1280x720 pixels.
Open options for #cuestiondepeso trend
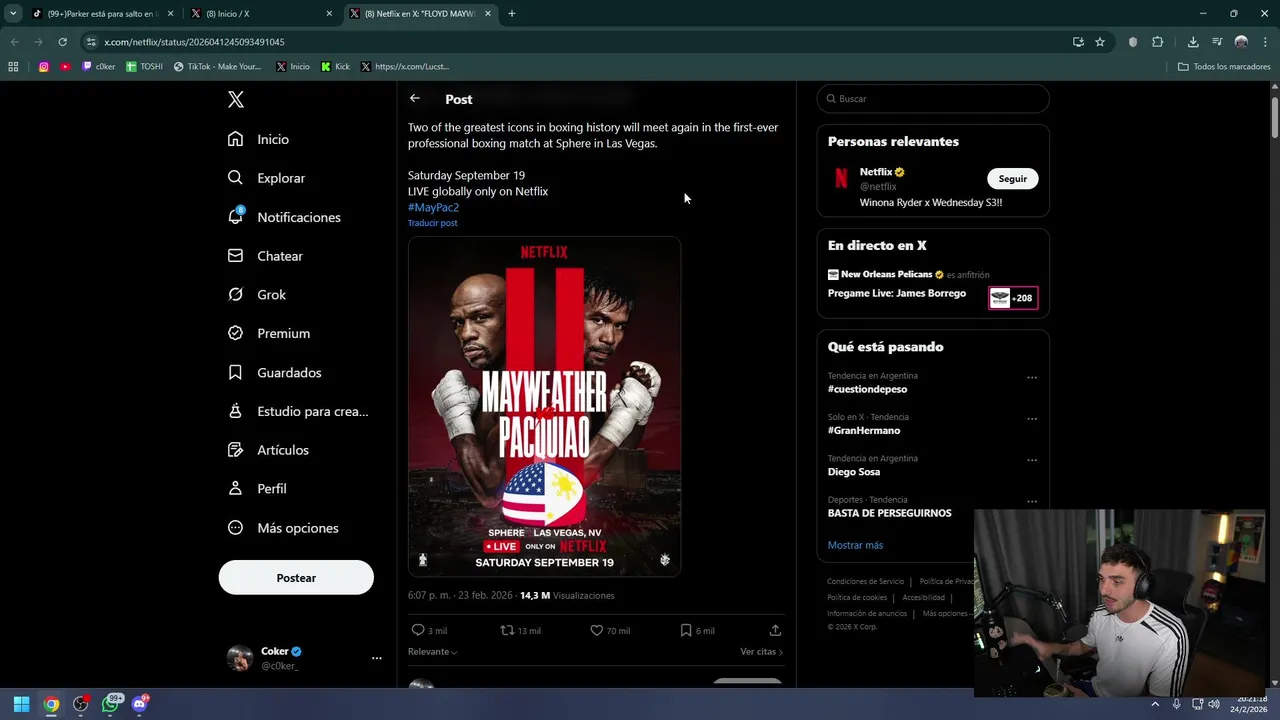tap(1032, 378)
